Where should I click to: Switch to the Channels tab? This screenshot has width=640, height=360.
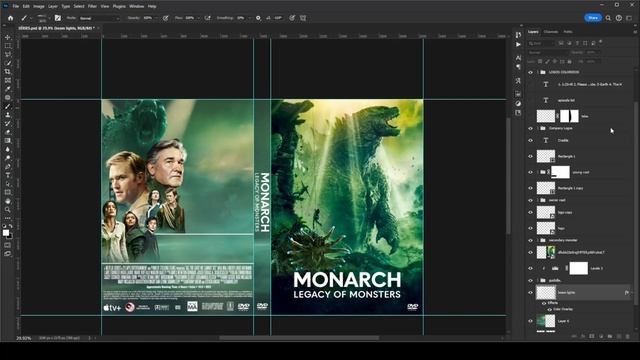[x=551, y=32]
